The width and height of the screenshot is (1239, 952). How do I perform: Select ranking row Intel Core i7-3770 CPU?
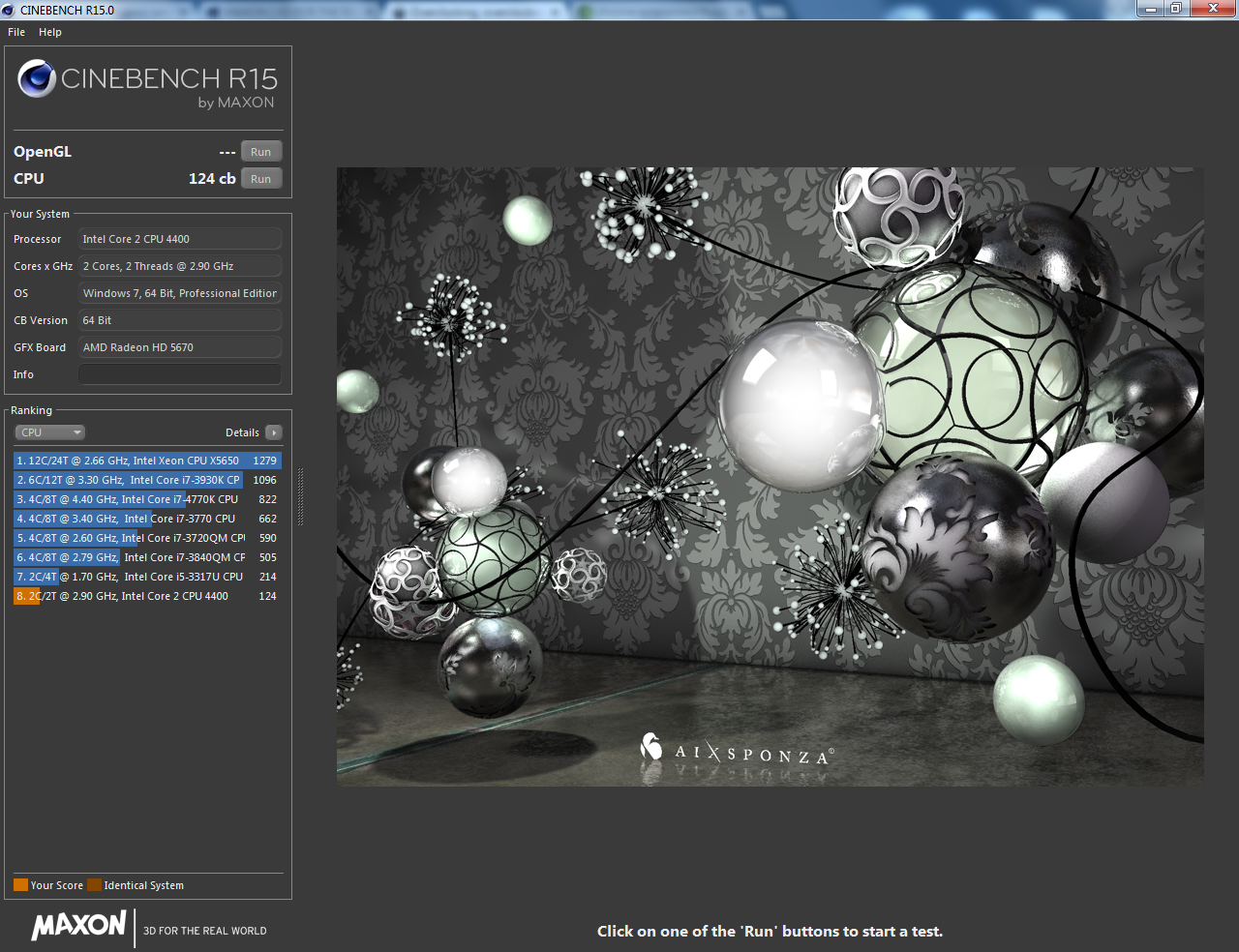pos(147,519)
